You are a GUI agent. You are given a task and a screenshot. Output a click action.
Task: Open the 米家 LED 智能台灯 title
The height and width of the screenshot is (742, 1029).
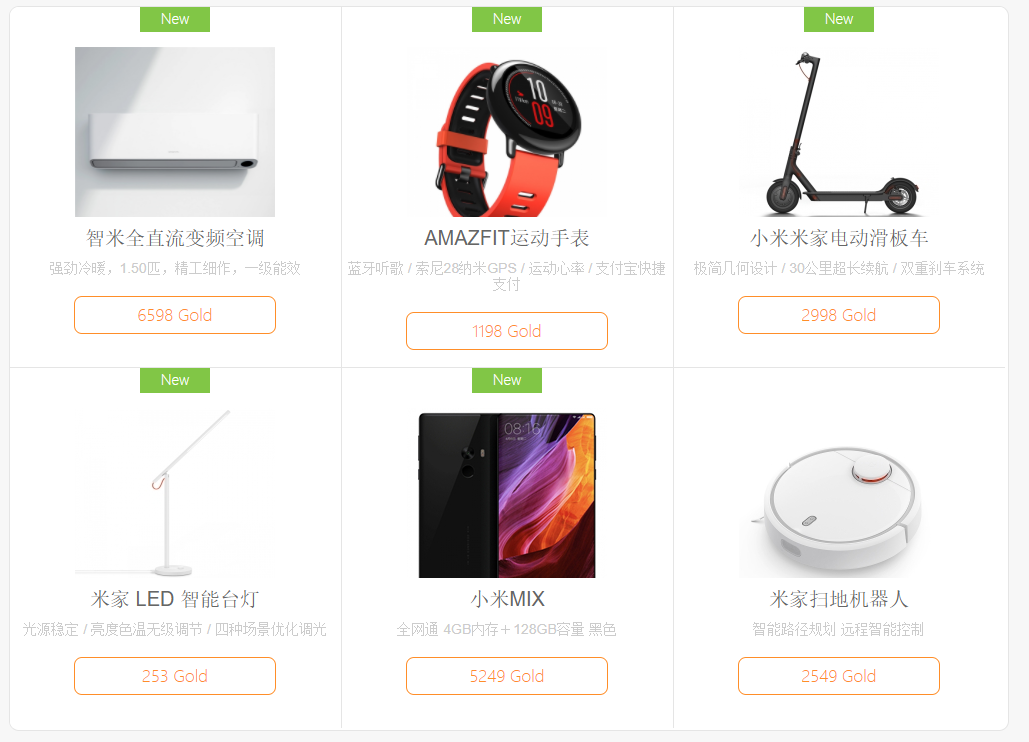175,598
